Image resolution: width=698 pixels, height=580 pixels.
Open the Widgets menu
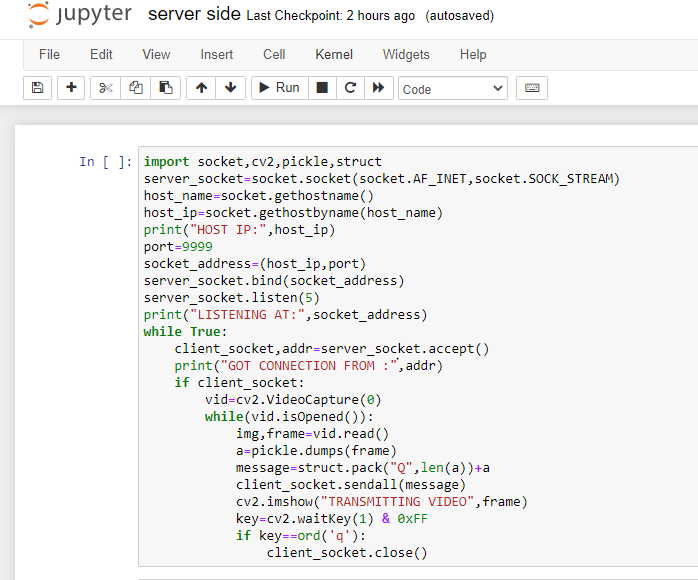tap(406, 54)
